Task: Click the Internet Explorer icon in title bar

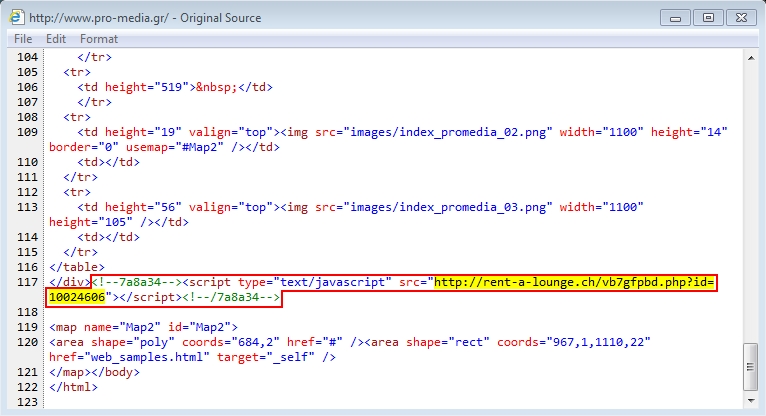Action: point(17,18)
